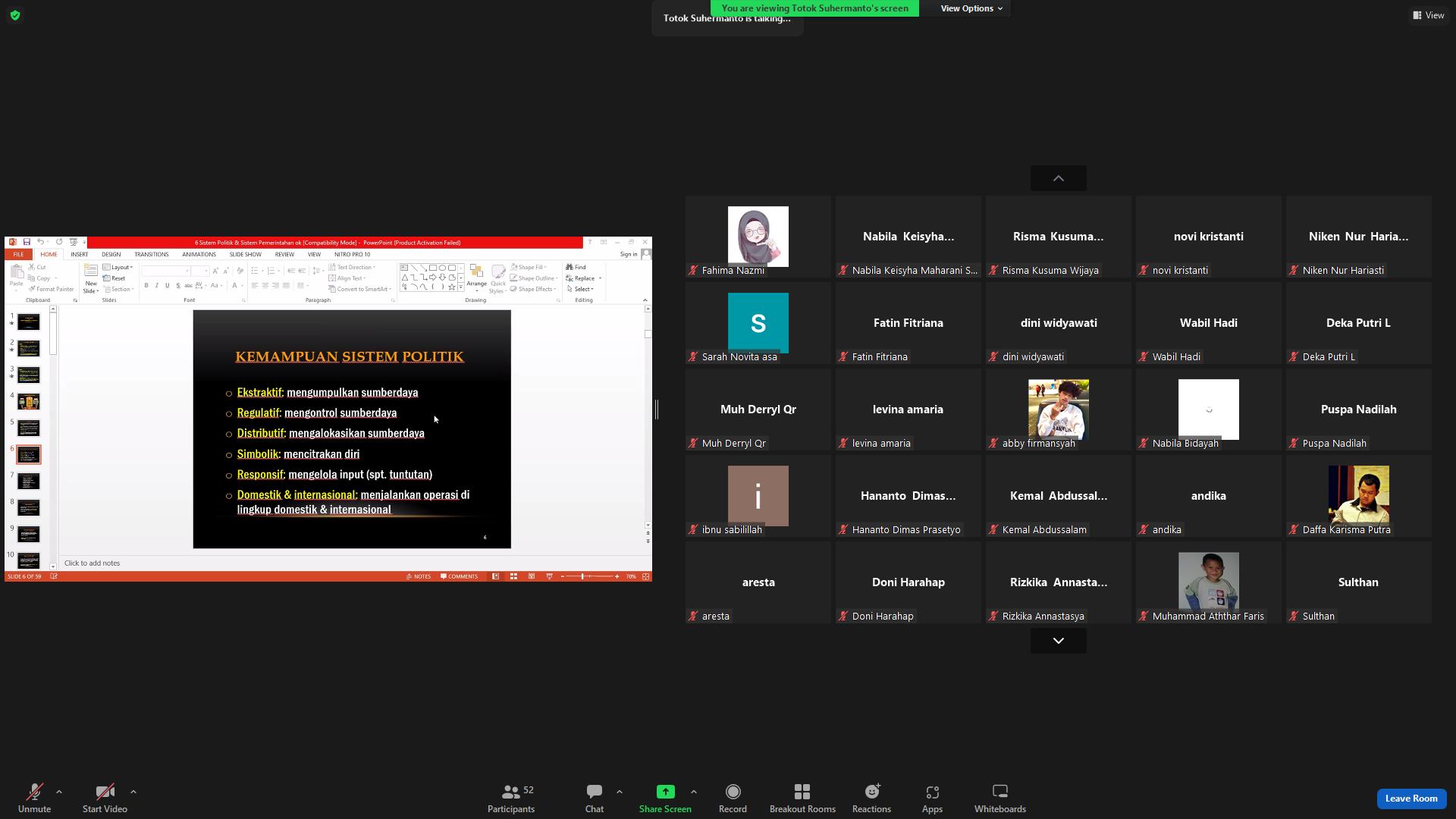Viewport: 1456px width, 819px height.
Task: Click Find in the Editing group
Action: click(576, 267)
